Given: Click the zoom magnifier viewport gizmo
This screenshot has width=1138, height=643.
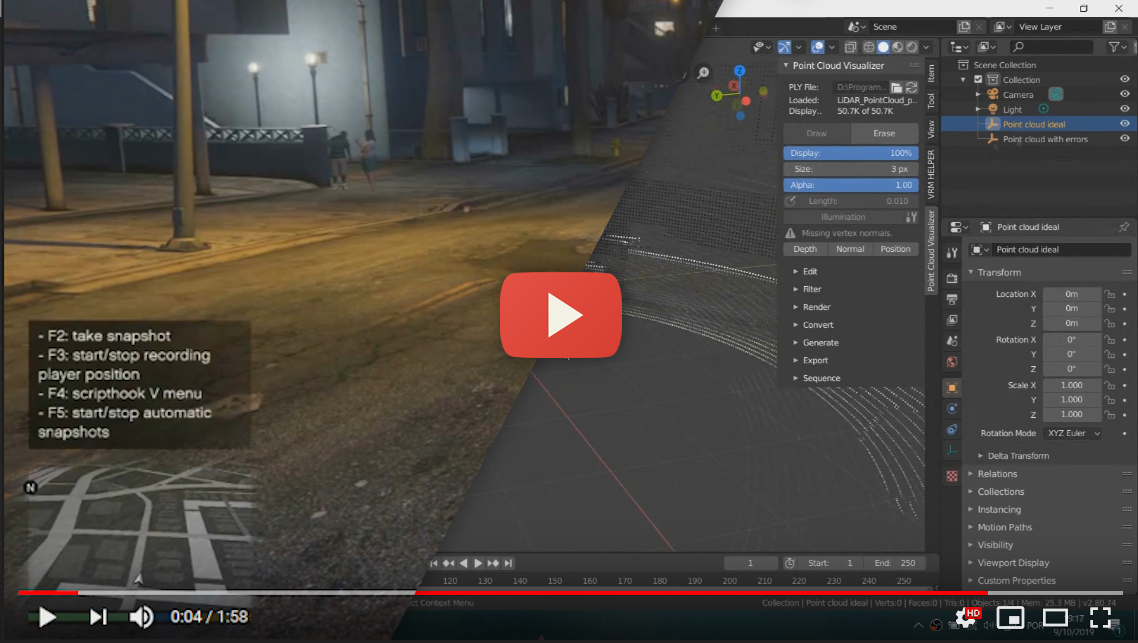Looking at the screenshot, I should pyautogui.click(x=703, y=73).
